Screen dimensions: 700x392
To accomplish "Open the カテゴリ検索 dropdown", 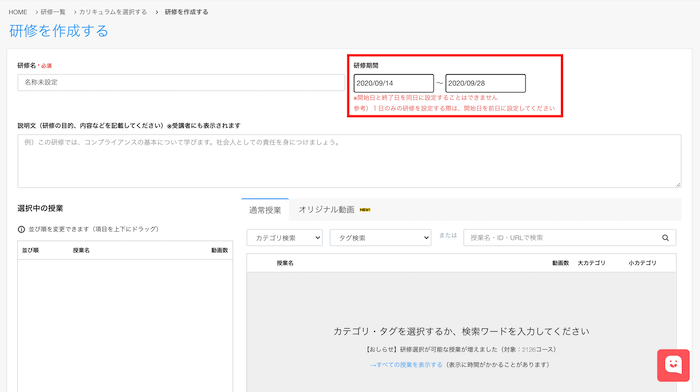I will click(284, 238).
